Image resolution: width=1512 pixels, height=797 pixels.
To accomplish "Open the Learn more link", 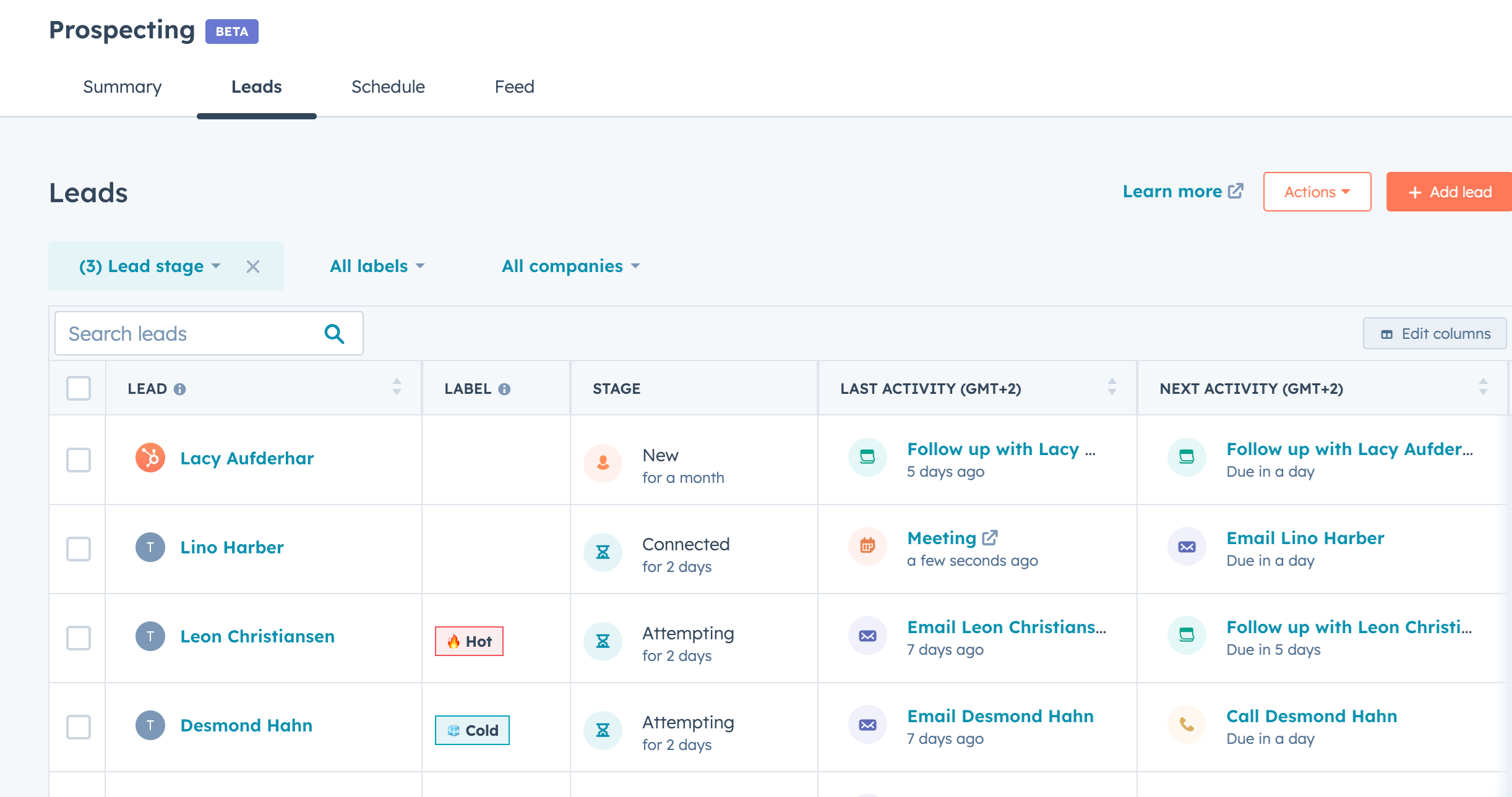I will 1183,192.
